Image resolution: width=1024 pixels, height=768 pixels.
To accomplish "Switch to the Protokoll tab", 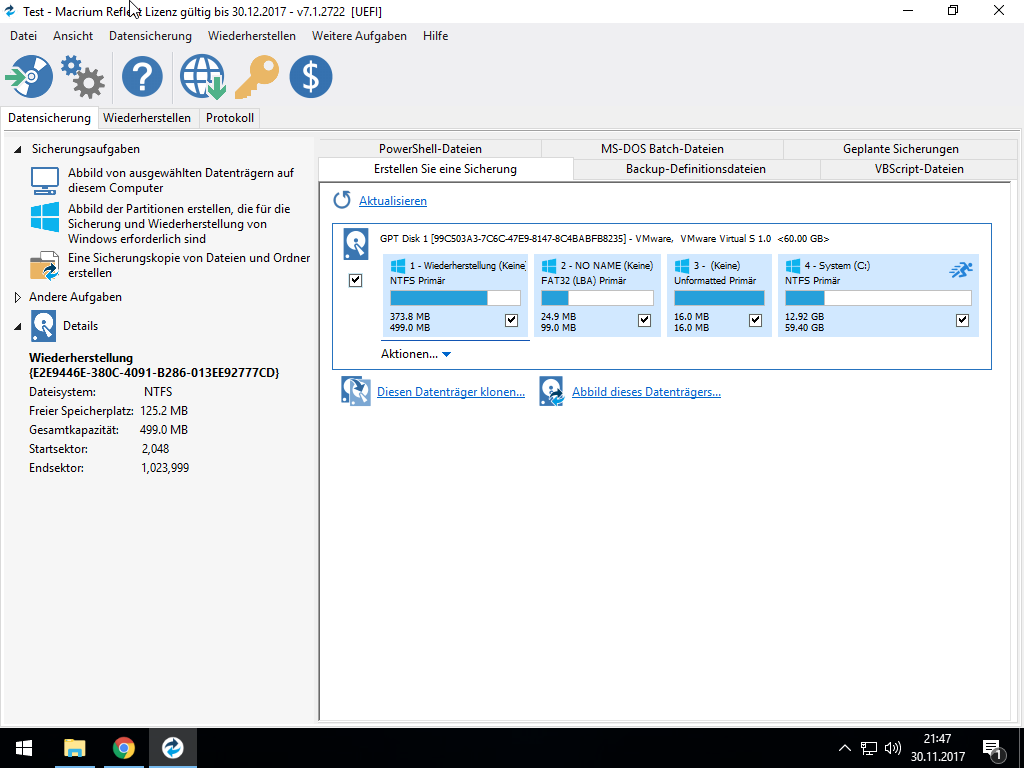I will coord(230,118).
